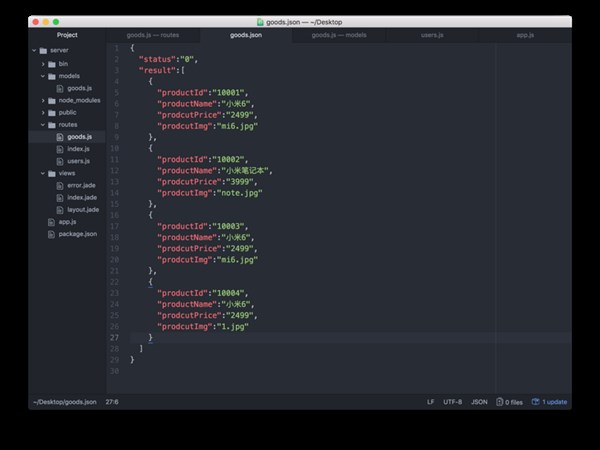The image size is (600, 450).
Task: Click the git files icon in status bar
Action: [499, 402]
